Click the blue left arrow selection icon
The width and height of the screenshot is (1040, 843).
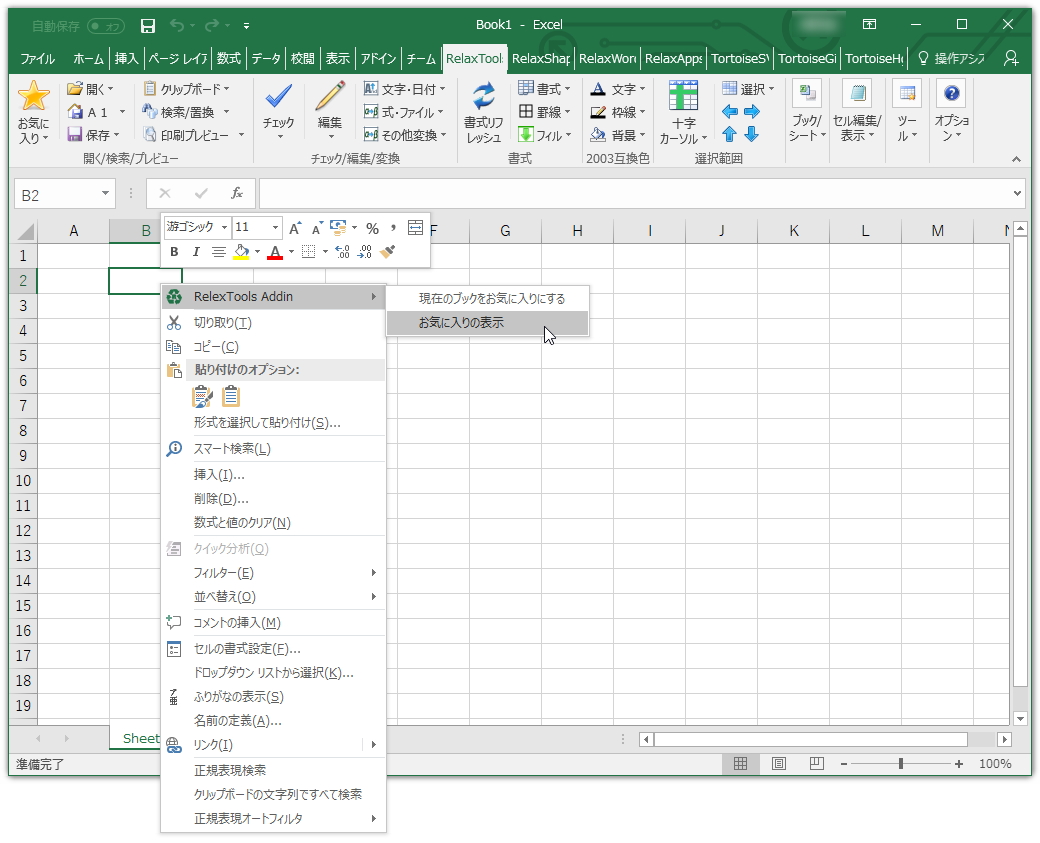coord(730,111)
